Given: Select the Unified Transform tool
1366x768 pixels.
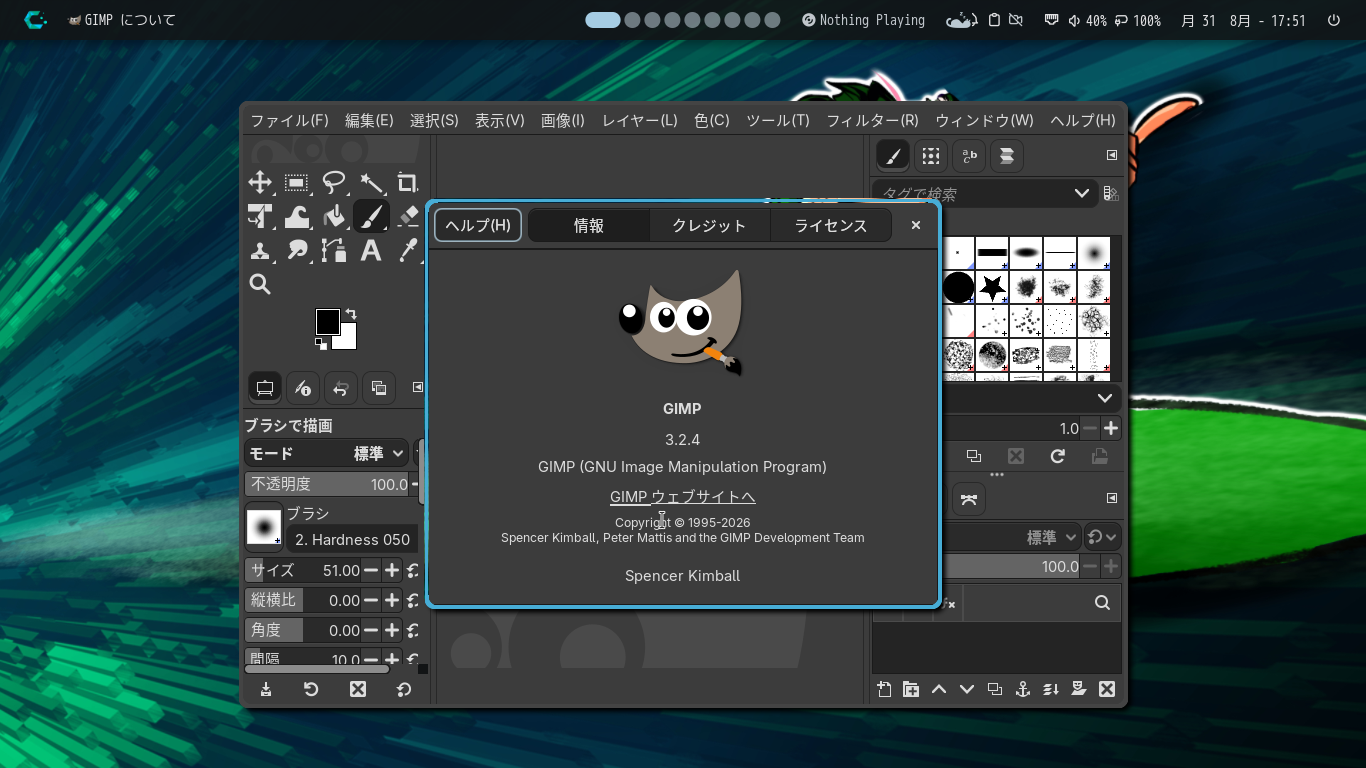Looking at the screenshot, I should (x=260, y=216).
